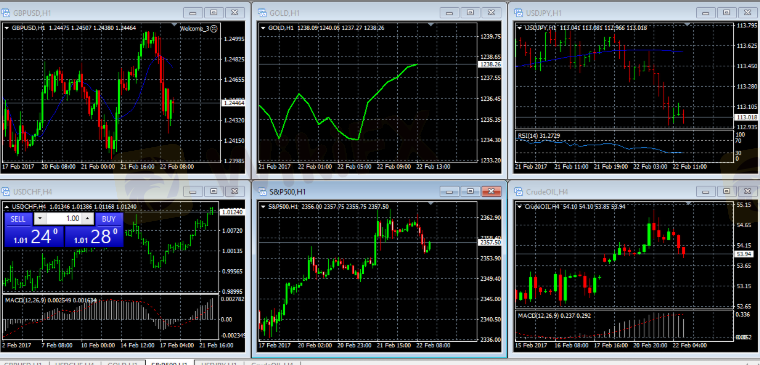Click the USDCHF,H4 window chart icon

pos(6,191)
